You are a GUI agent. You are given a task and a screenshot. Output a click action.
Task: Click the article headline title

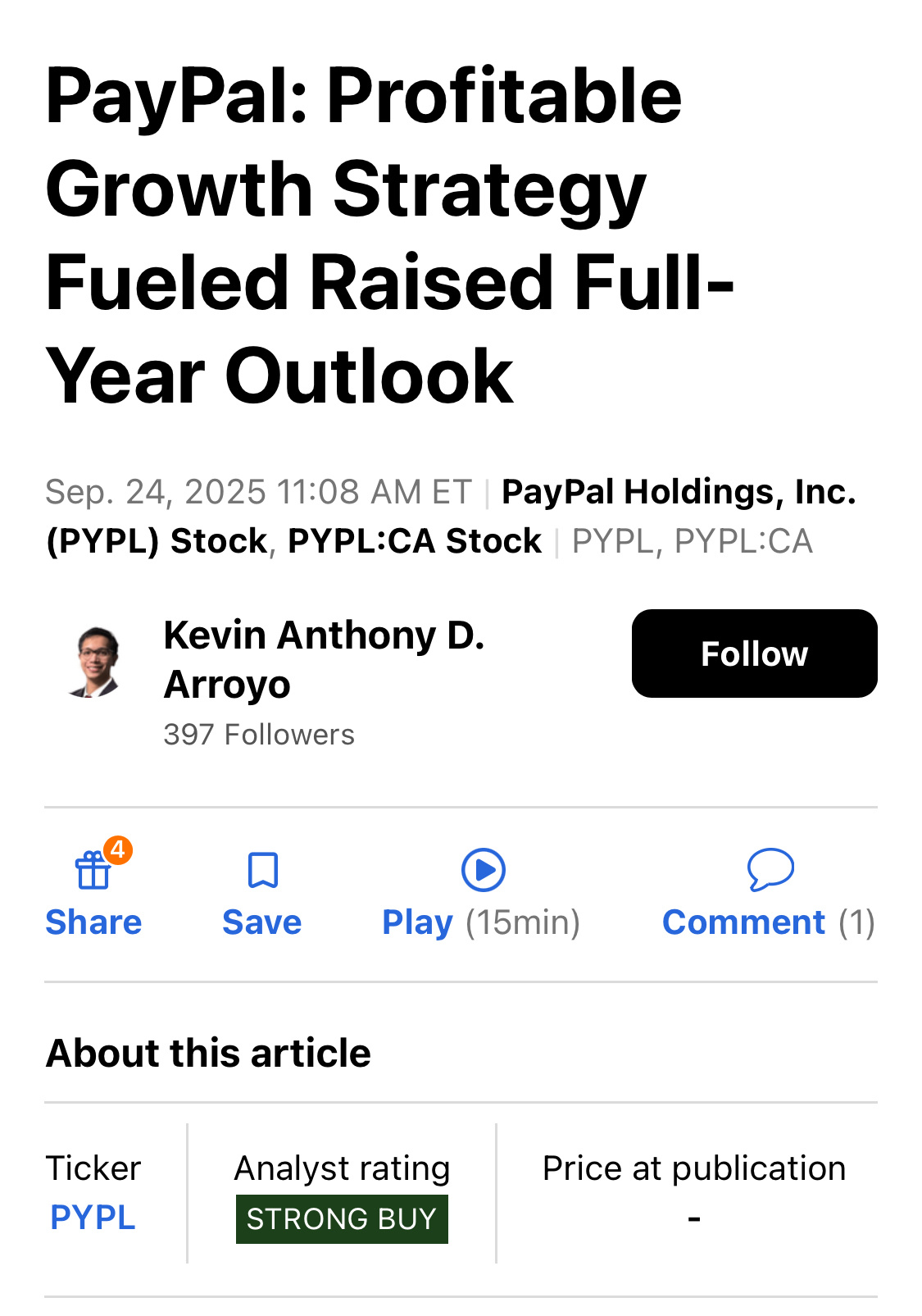[x=390, y=235]
